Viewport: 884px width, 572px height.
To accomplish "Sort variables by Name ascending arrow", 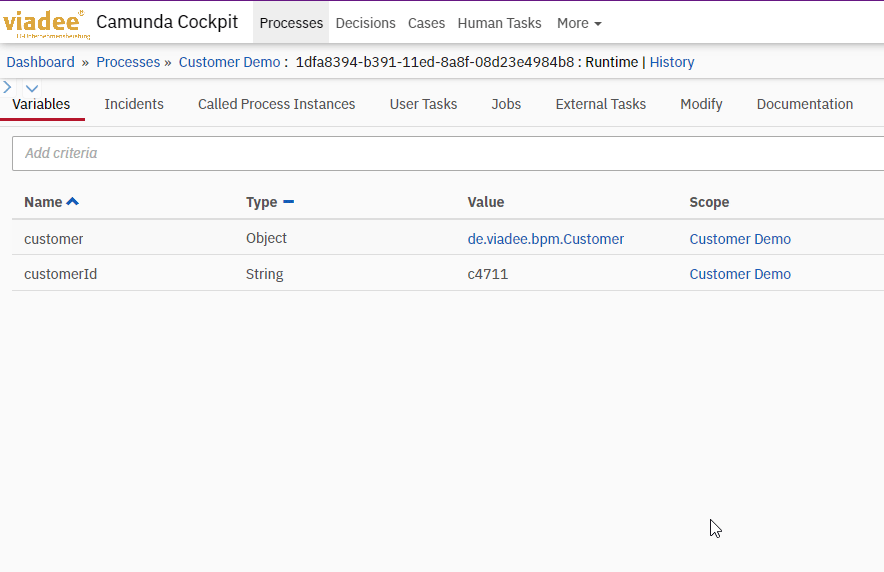I will tap(73, 201).
